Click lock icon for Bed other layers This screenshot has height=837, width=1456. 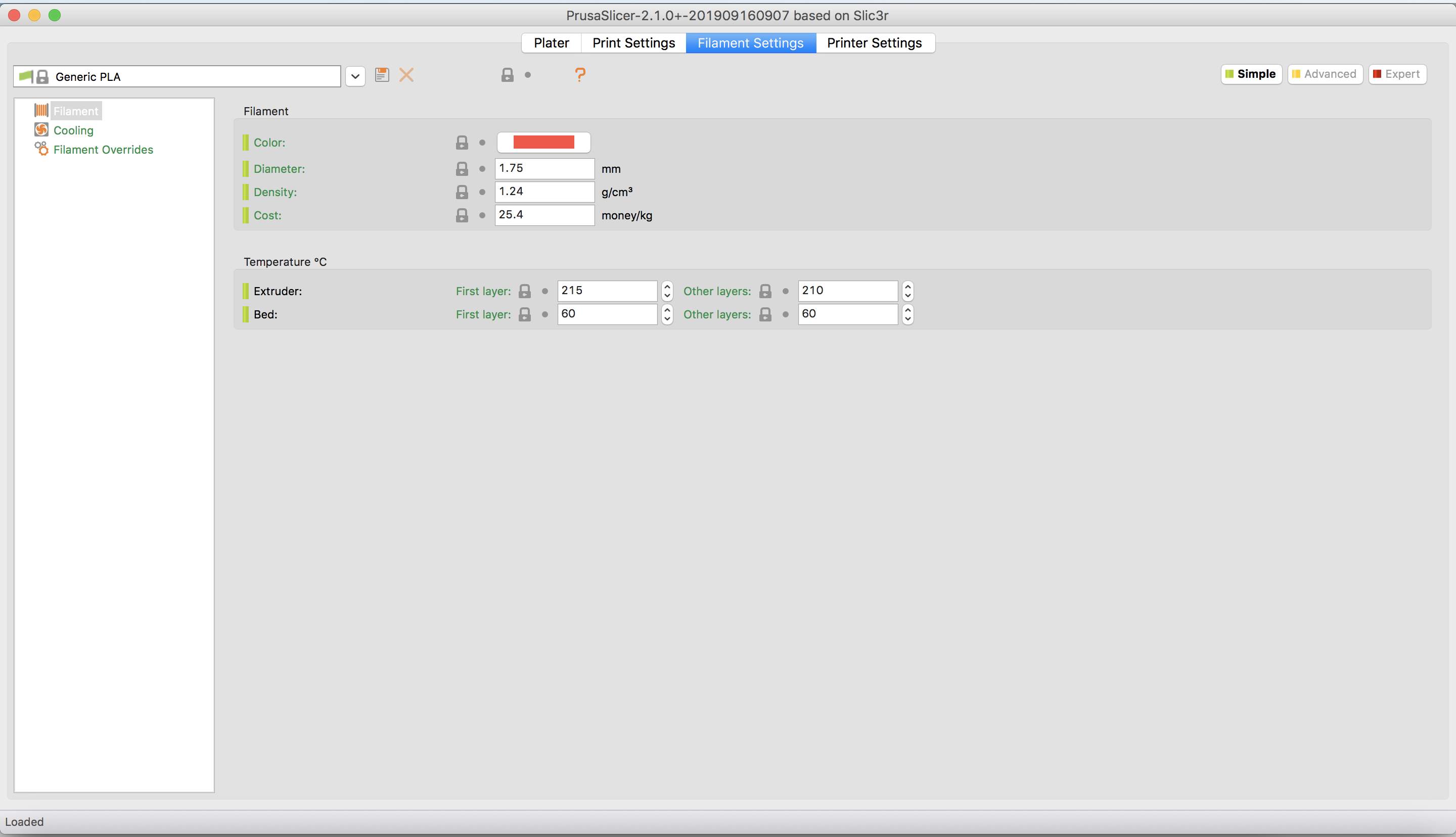pyautogui.click(x=765, y=314)
